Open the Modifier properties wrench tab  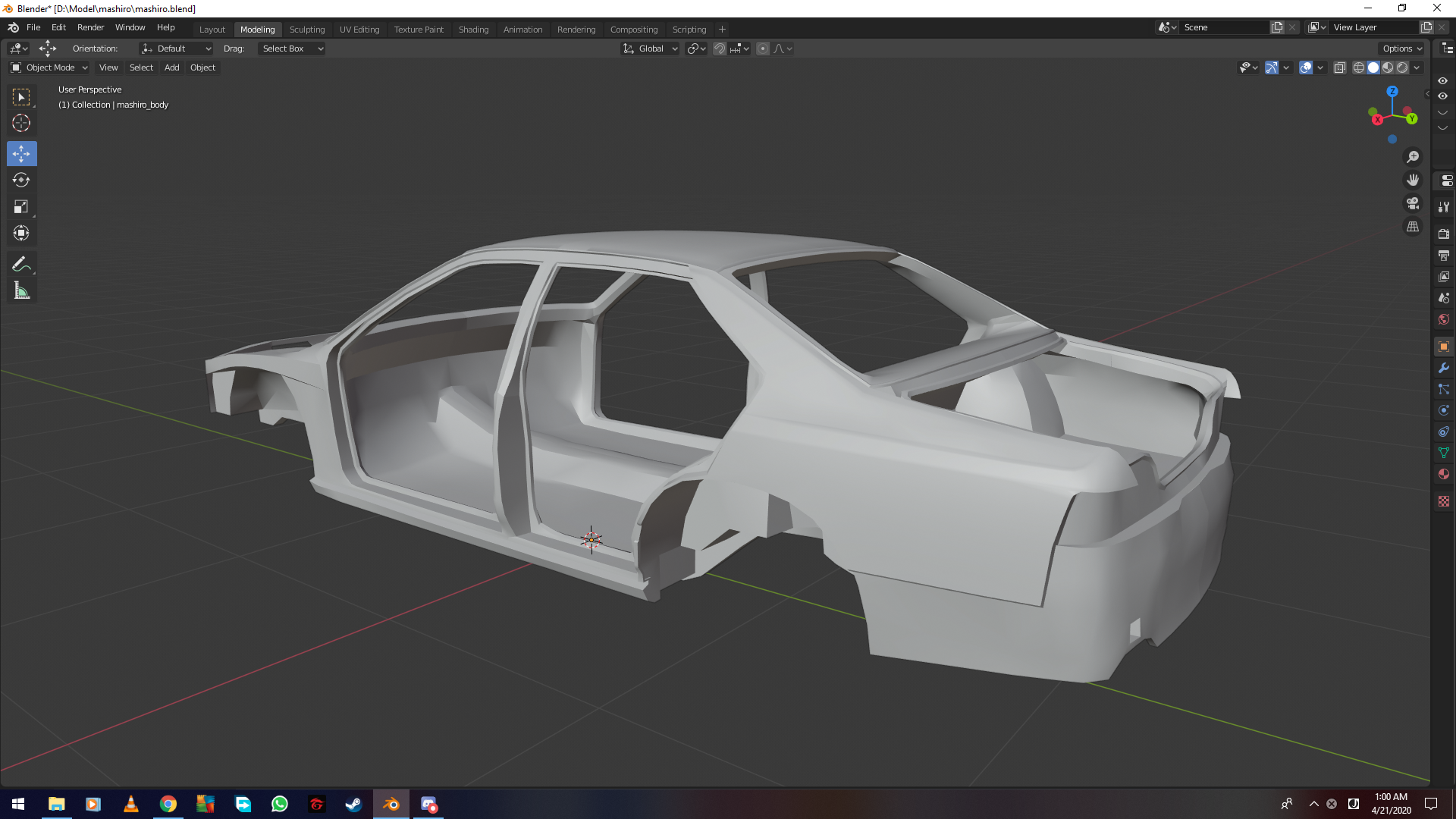pos(1444,368)
